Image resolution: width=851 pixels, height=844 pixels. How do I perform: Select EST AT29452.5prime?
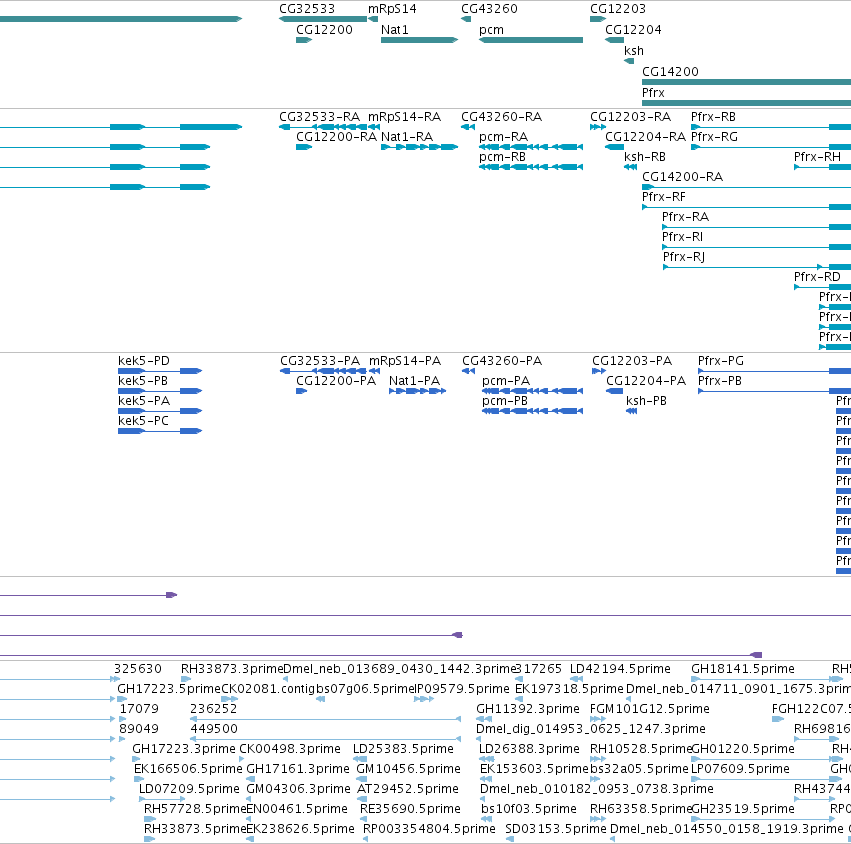point(408,789)
